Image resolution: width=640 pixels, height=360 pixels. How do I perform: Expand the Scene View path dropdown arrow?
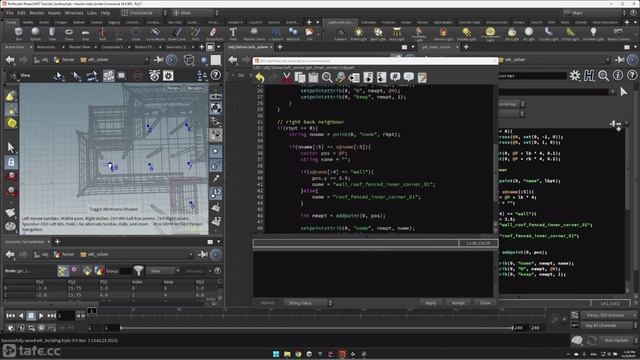tap(147, 60)
